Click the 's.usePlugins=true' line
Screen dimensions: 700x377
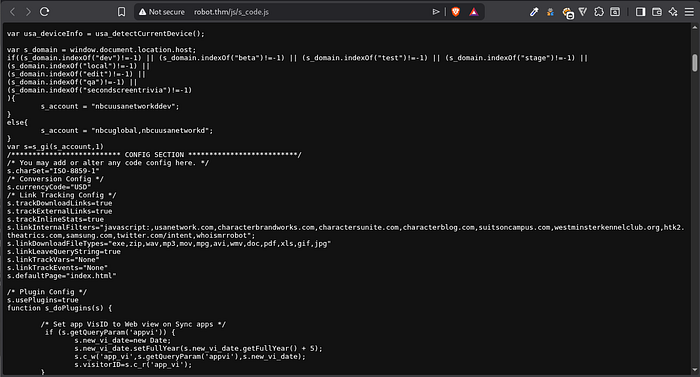[42, 300]
